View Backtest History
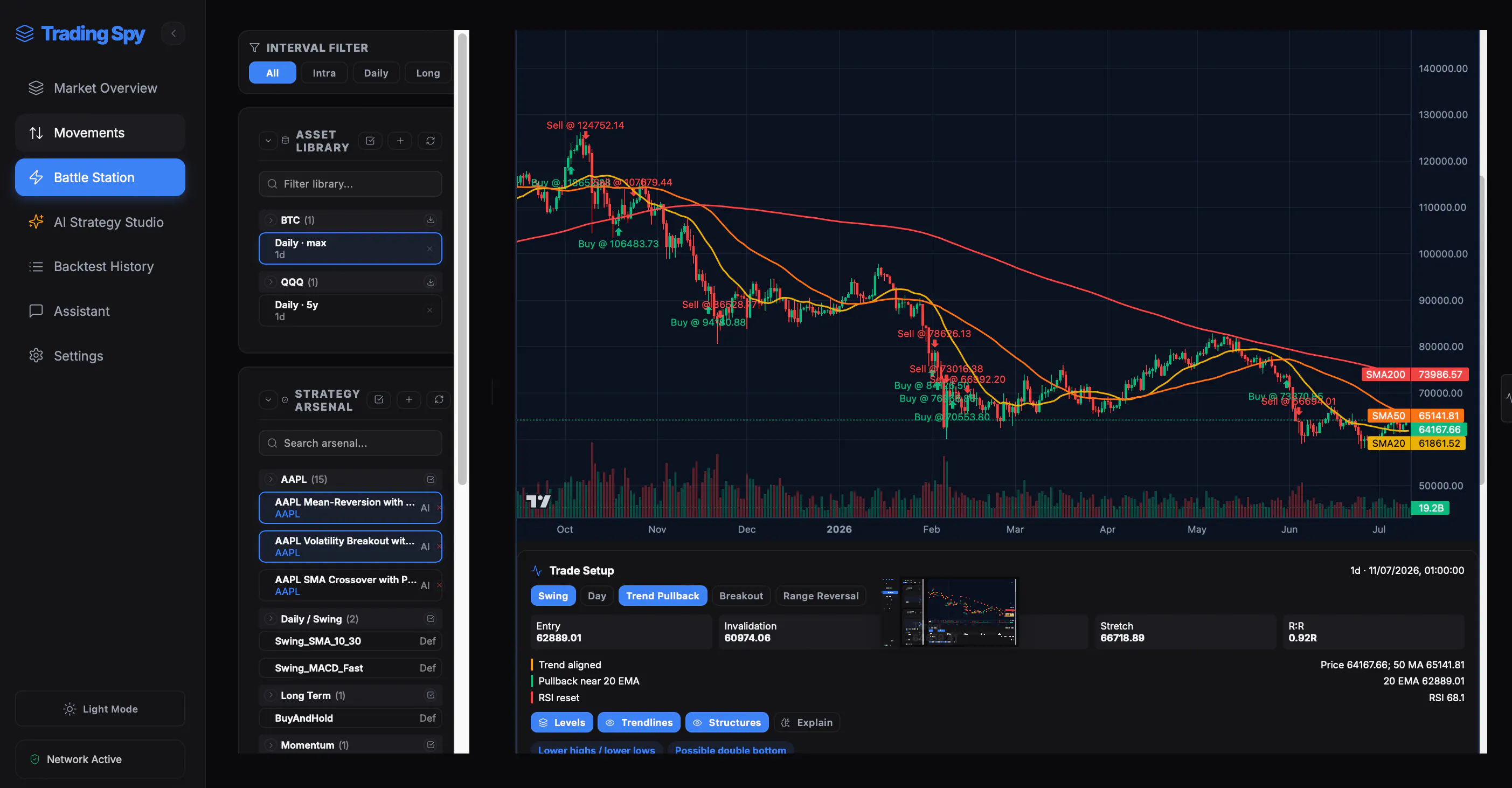The image size is (1512, 788). 100,267
